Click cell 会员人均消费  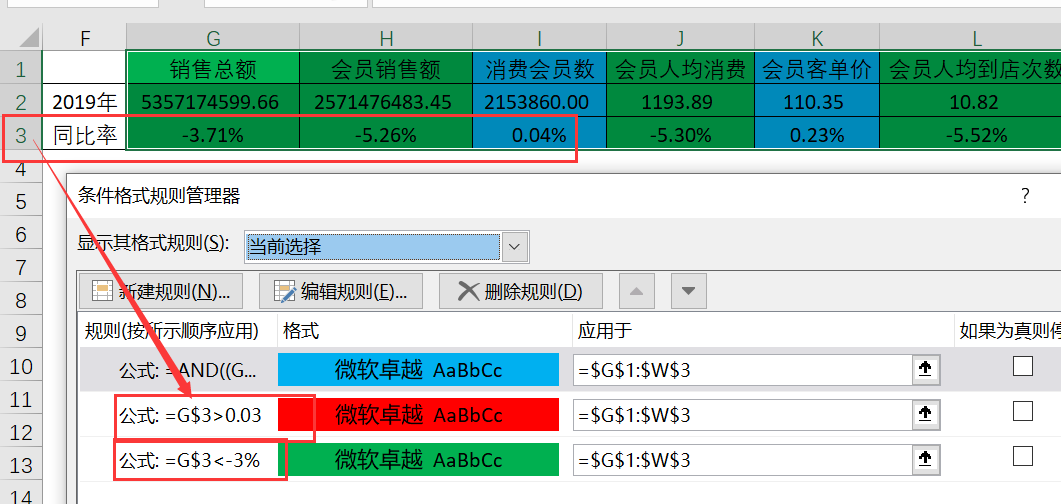680,68
